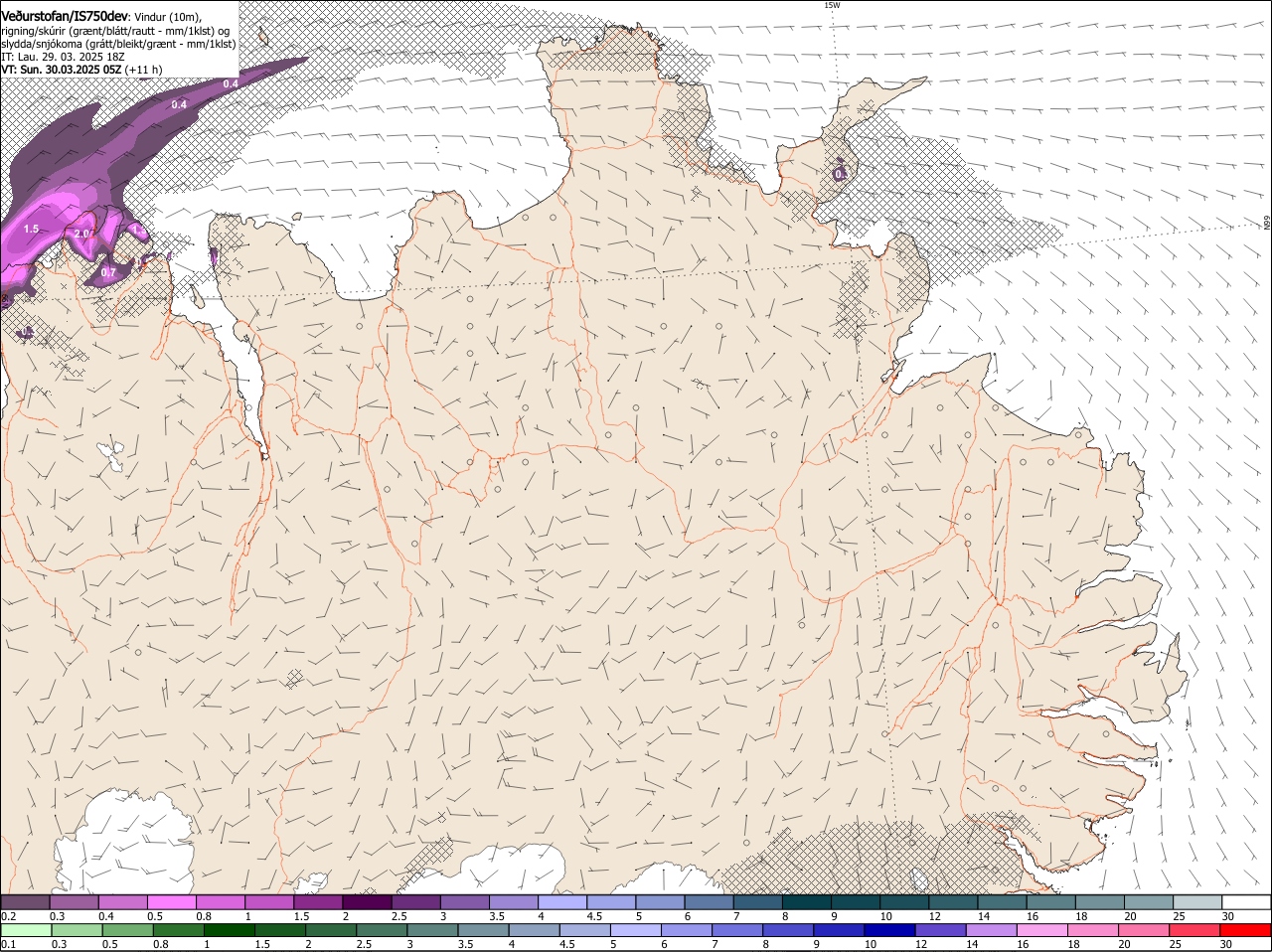Click the 1.5 precipitation value on the map
Screen dimensions: 1272x952
pyautogui.click(x=31, y=229)
